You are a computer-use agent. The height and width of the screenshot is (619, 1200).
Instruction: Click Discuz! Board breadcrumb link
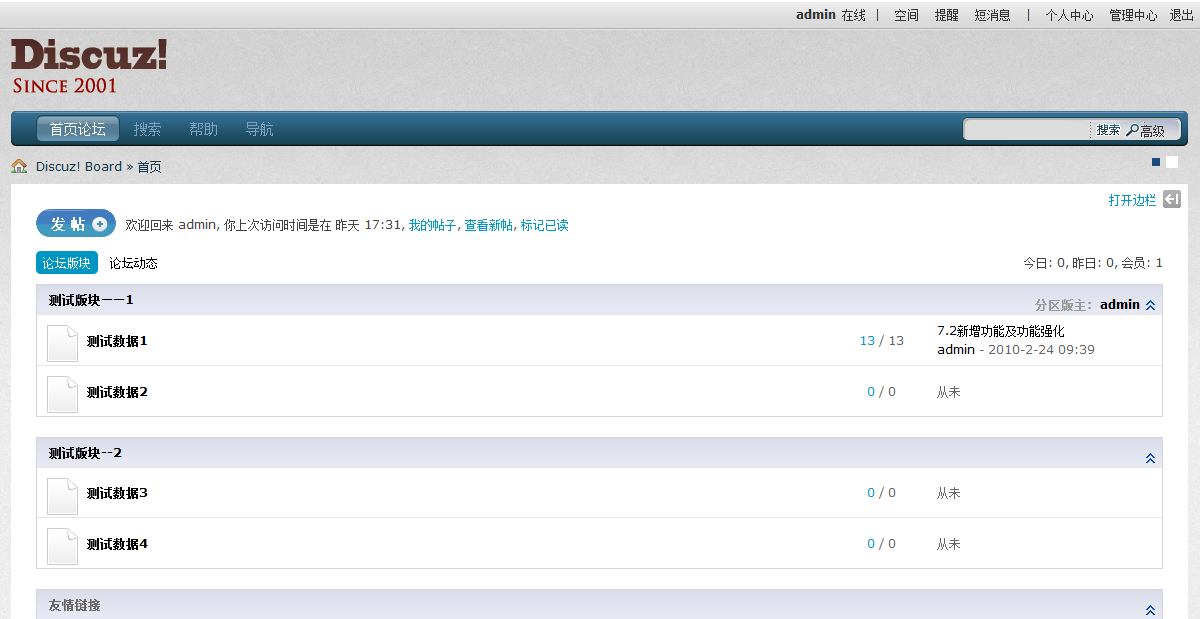[x=79, y=167]
